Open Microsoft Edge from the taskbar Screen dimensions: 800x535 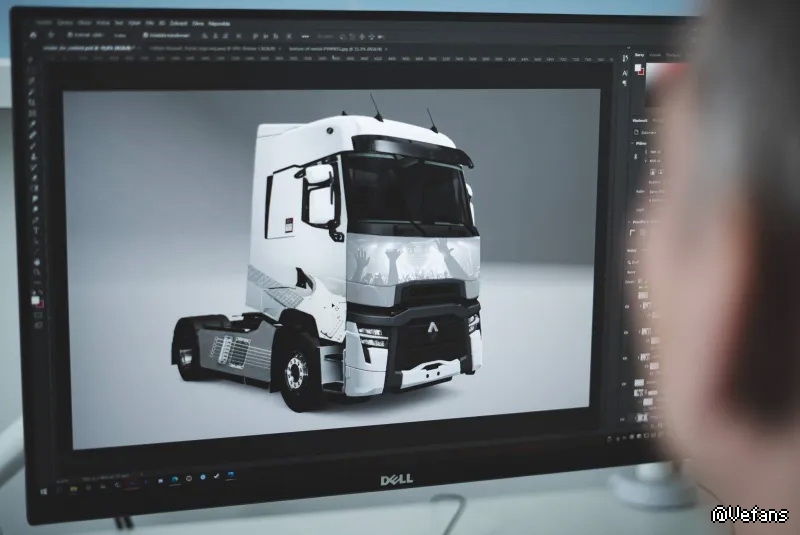pyautogui.click(x=174, y=480)
